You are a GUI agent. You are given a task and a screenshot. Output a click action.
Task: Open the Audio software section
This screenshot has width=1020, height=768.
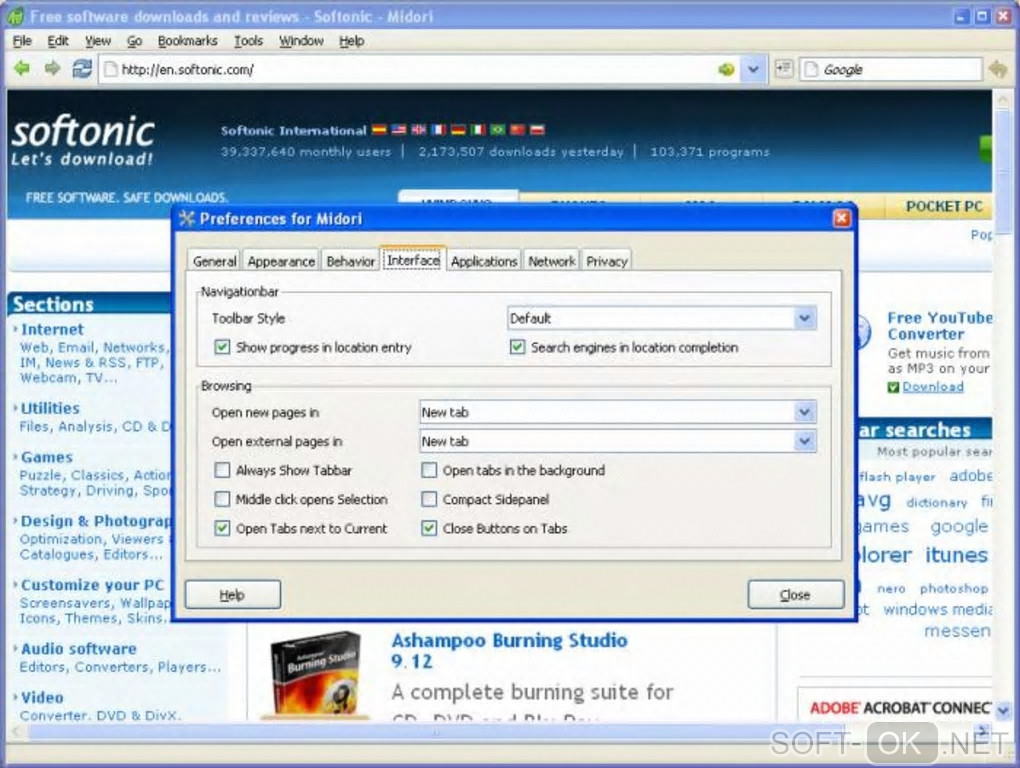(79, 648)
